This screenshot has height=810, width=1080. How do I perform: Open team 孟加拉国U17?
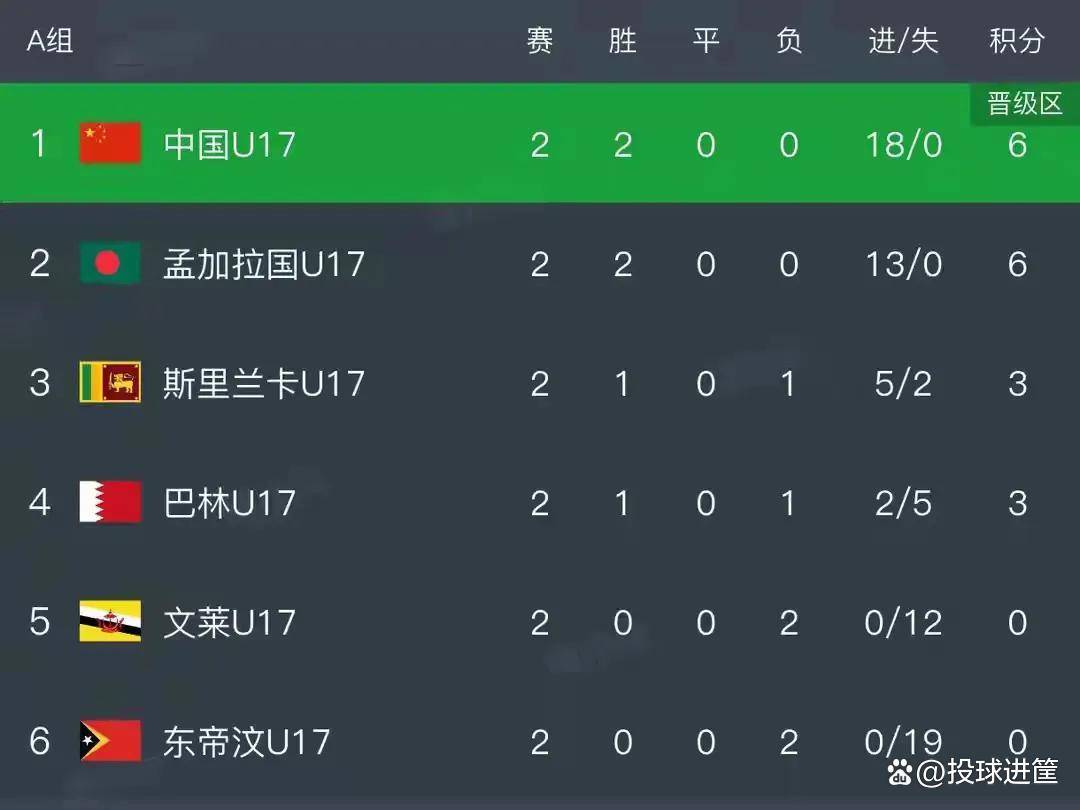tap(264, 264)
